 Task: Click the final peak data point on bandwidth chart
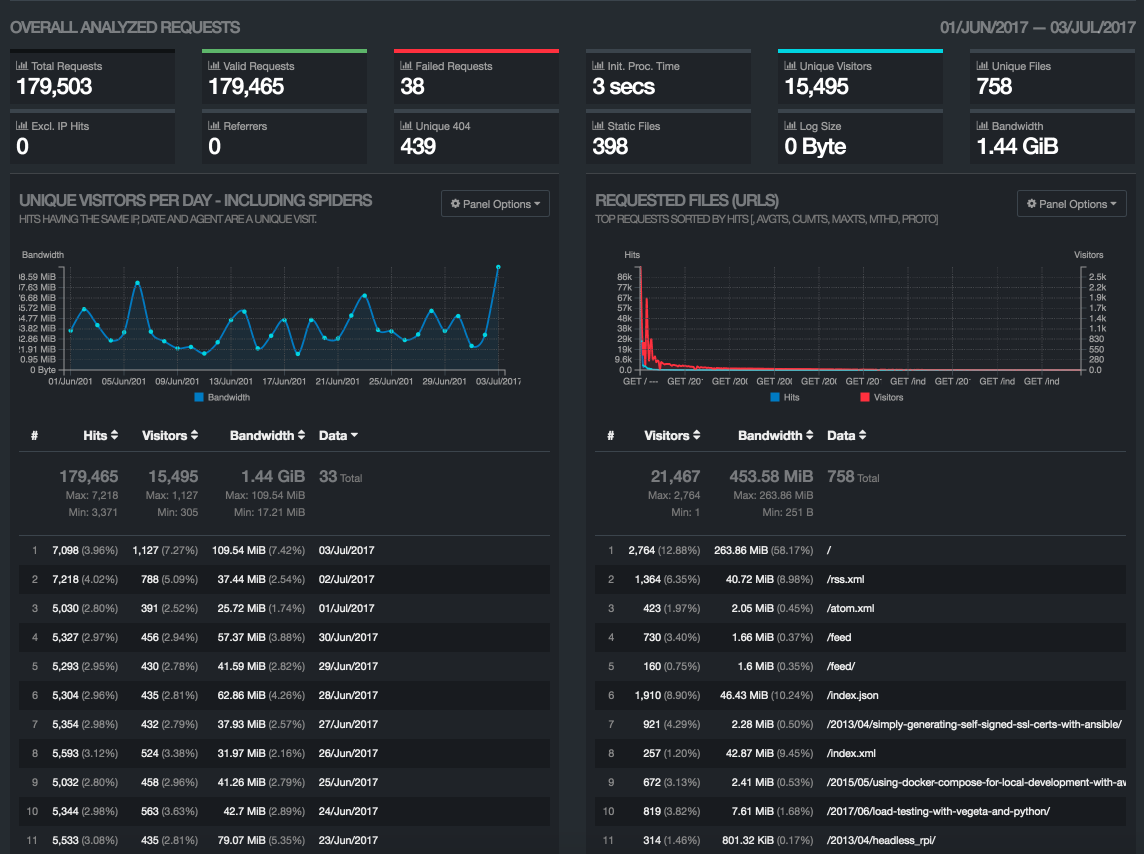498,267
